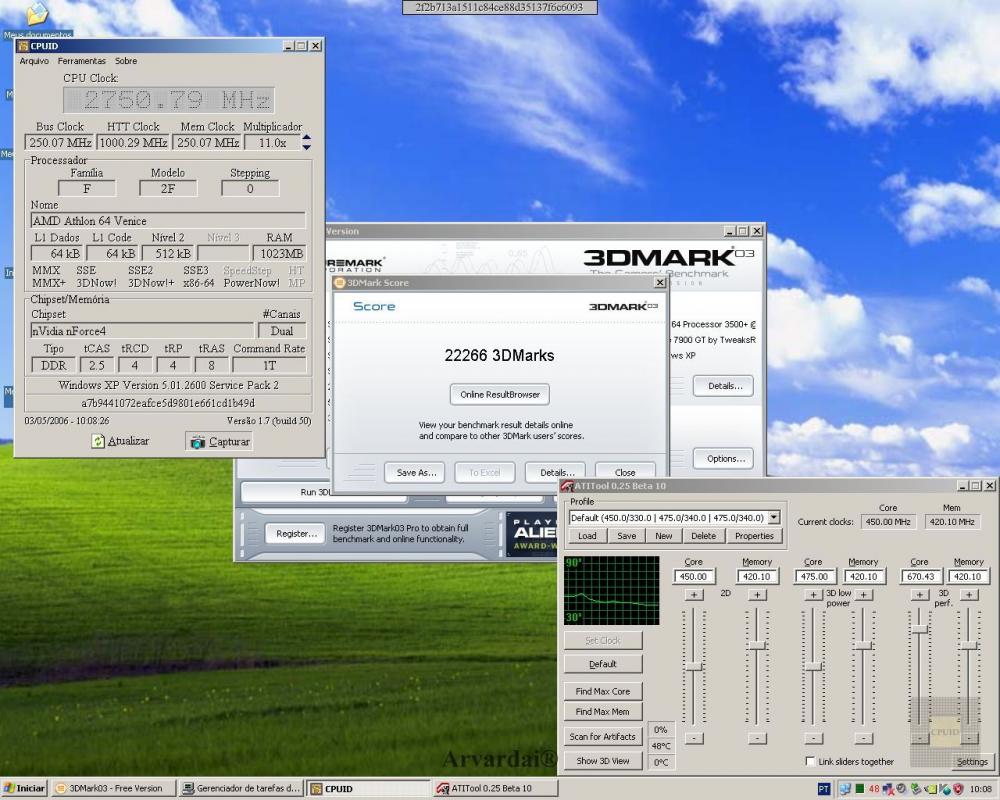The width and height of the screenshot is (1000, 800).
Task: Click the 3D perf Core slider handle
Action: click(x=919, y=628)
